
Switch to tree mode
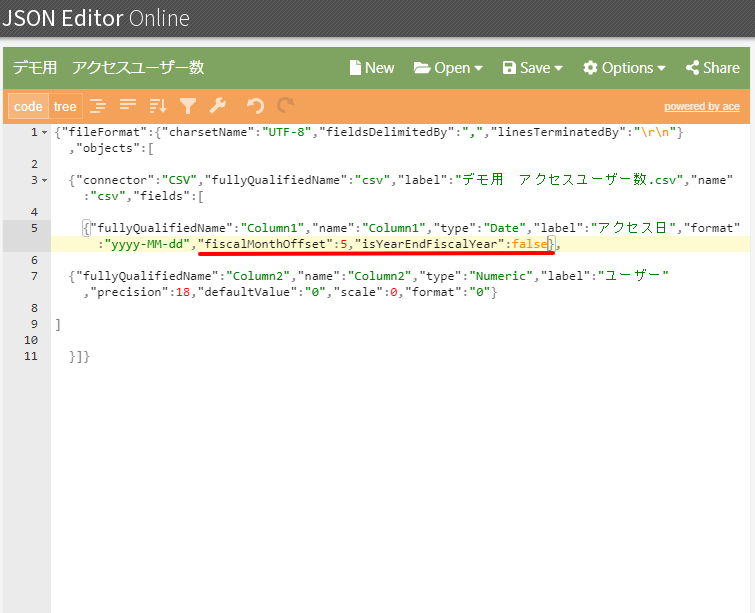point(65,106)
